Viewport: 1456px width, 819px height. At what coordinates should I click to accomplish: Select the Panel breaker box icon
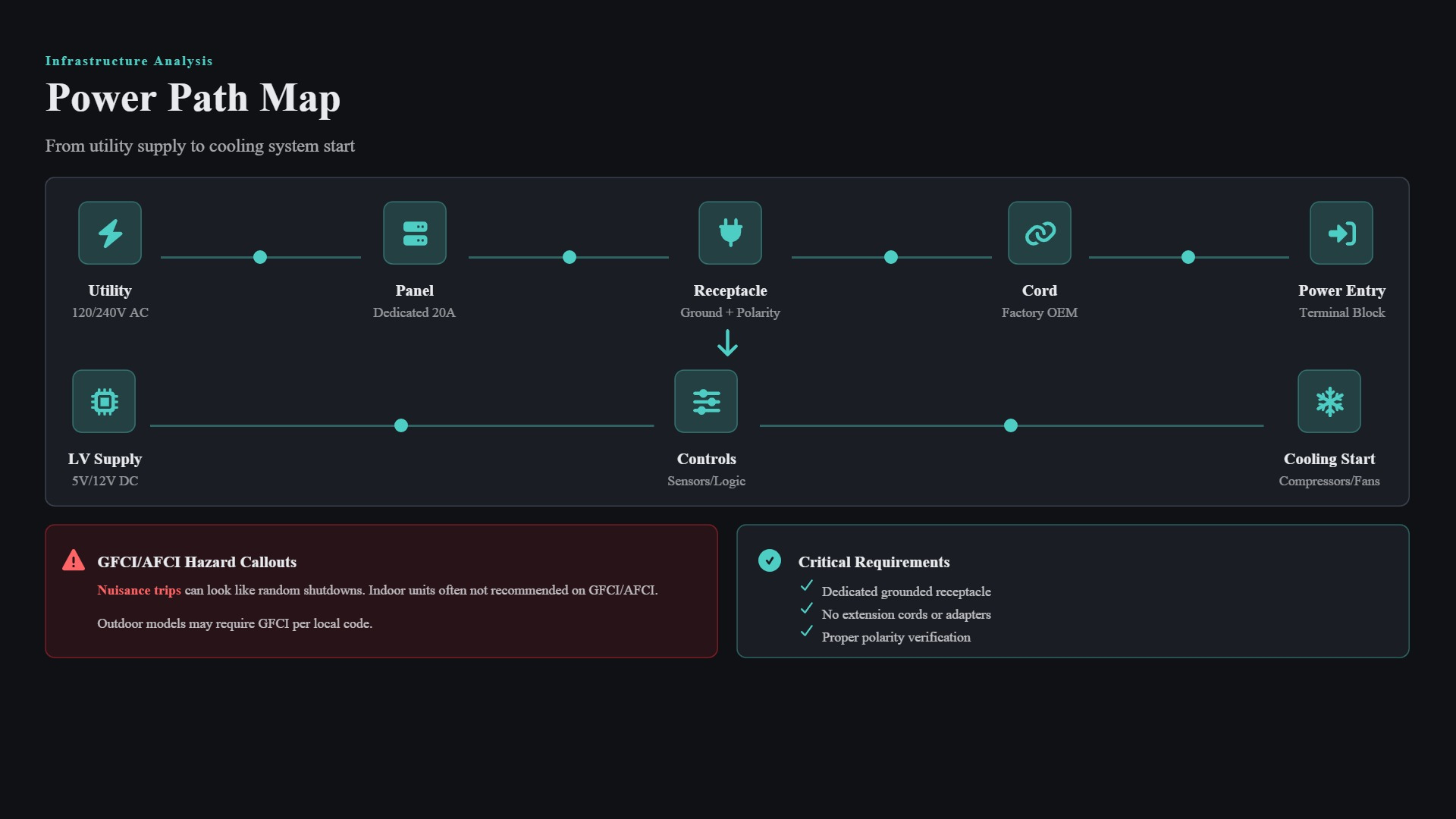(x=415, y=233)
